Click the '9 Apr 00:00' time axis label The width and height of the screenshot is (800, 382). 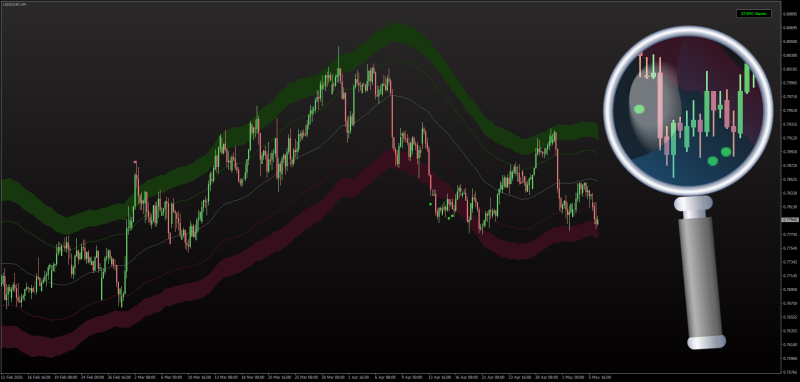point(412,377)
